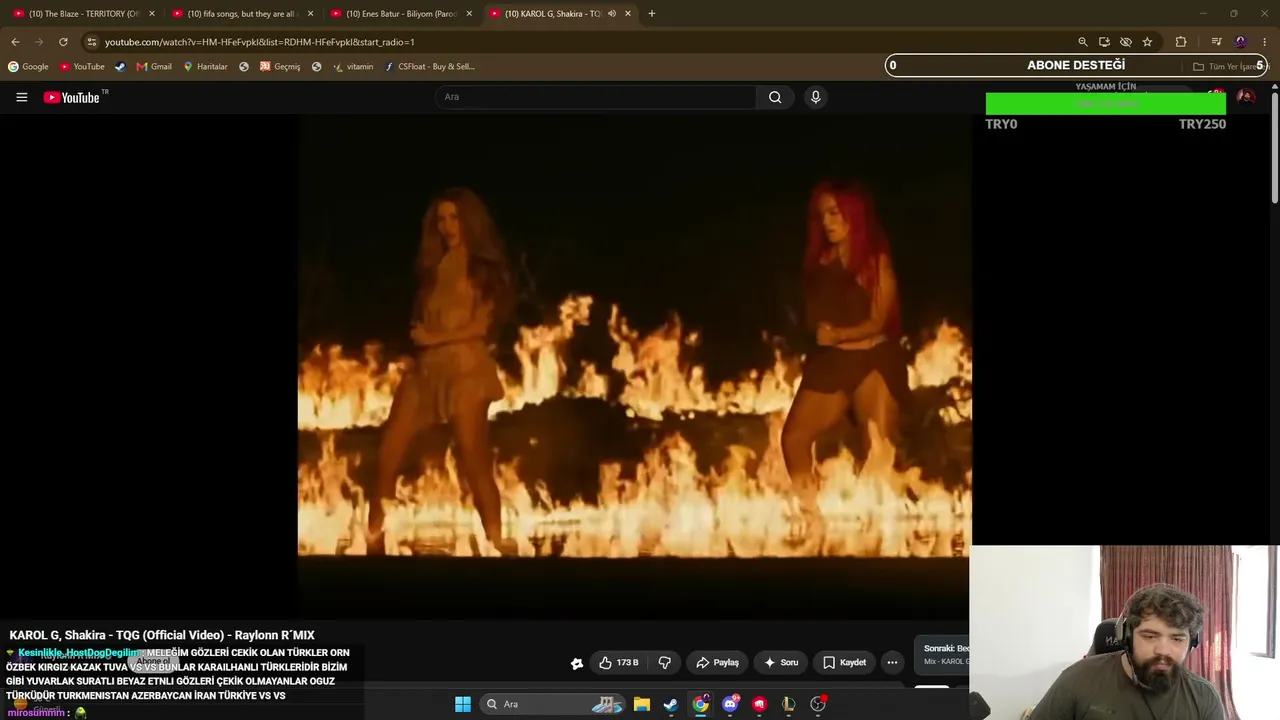Open the Windows Start menu
The width and height of the screenshot is (1280, 720).
click(x=463, y=704)
